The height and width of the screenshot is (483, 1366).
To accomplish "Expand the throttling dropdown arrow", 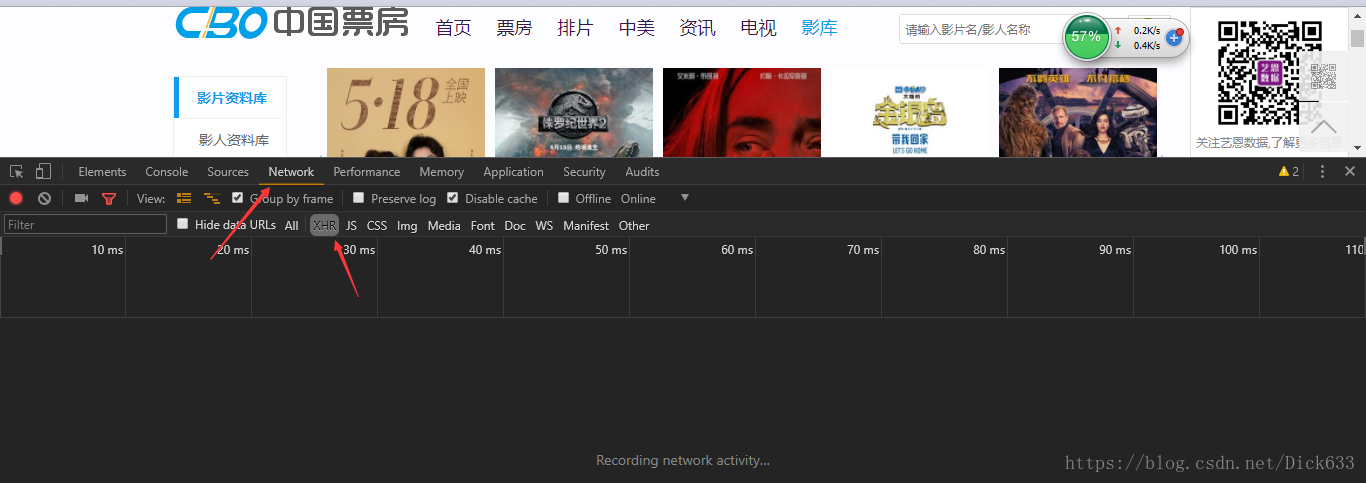I will coord(685,198).
